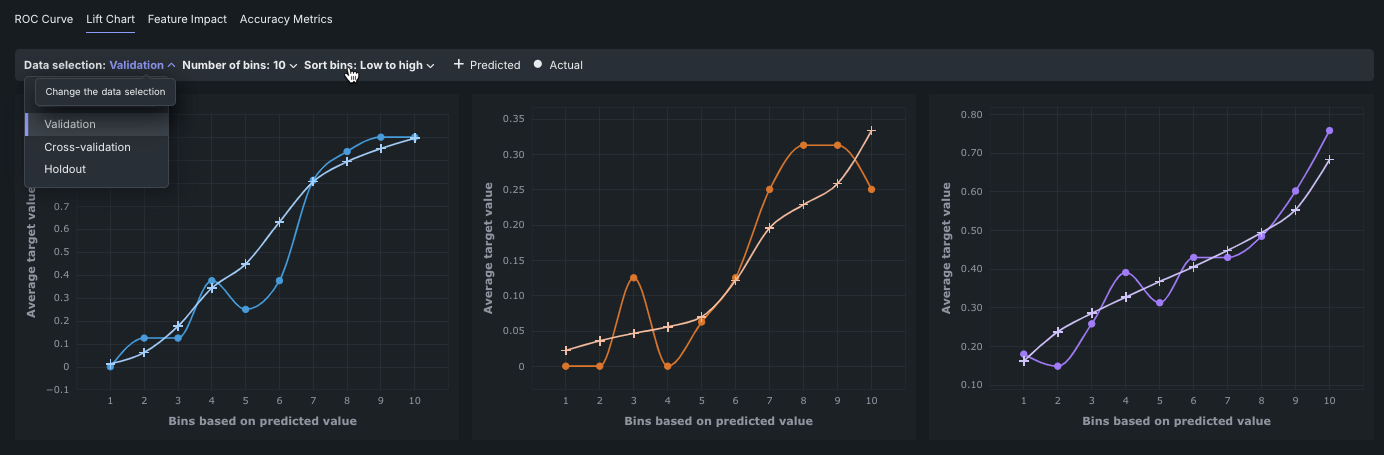Viewport: 1384px width, 455px height.
Task: Select Validation in the data selection list
Action: pyautogui.click(x=70, y=124)
